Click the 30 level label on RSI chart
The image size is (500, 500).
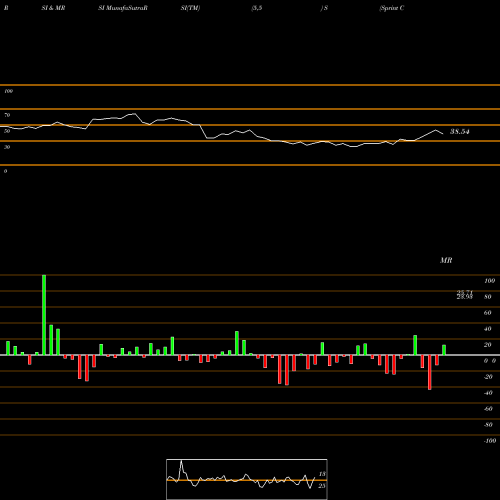7,147
